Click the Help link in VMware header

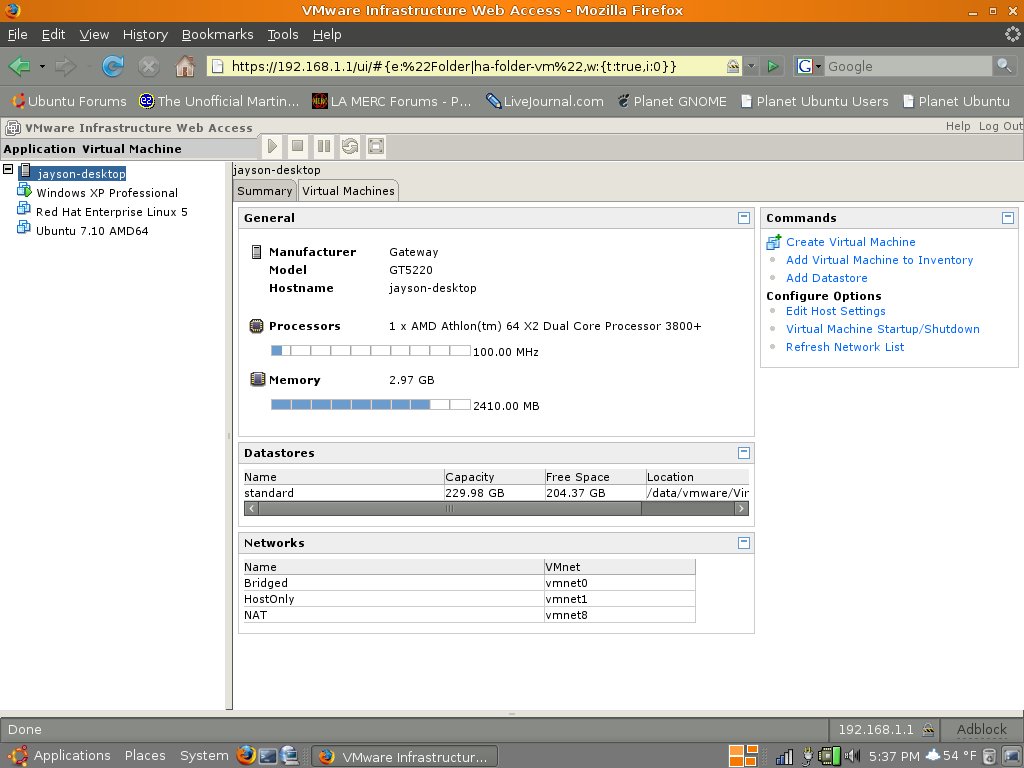958,126
